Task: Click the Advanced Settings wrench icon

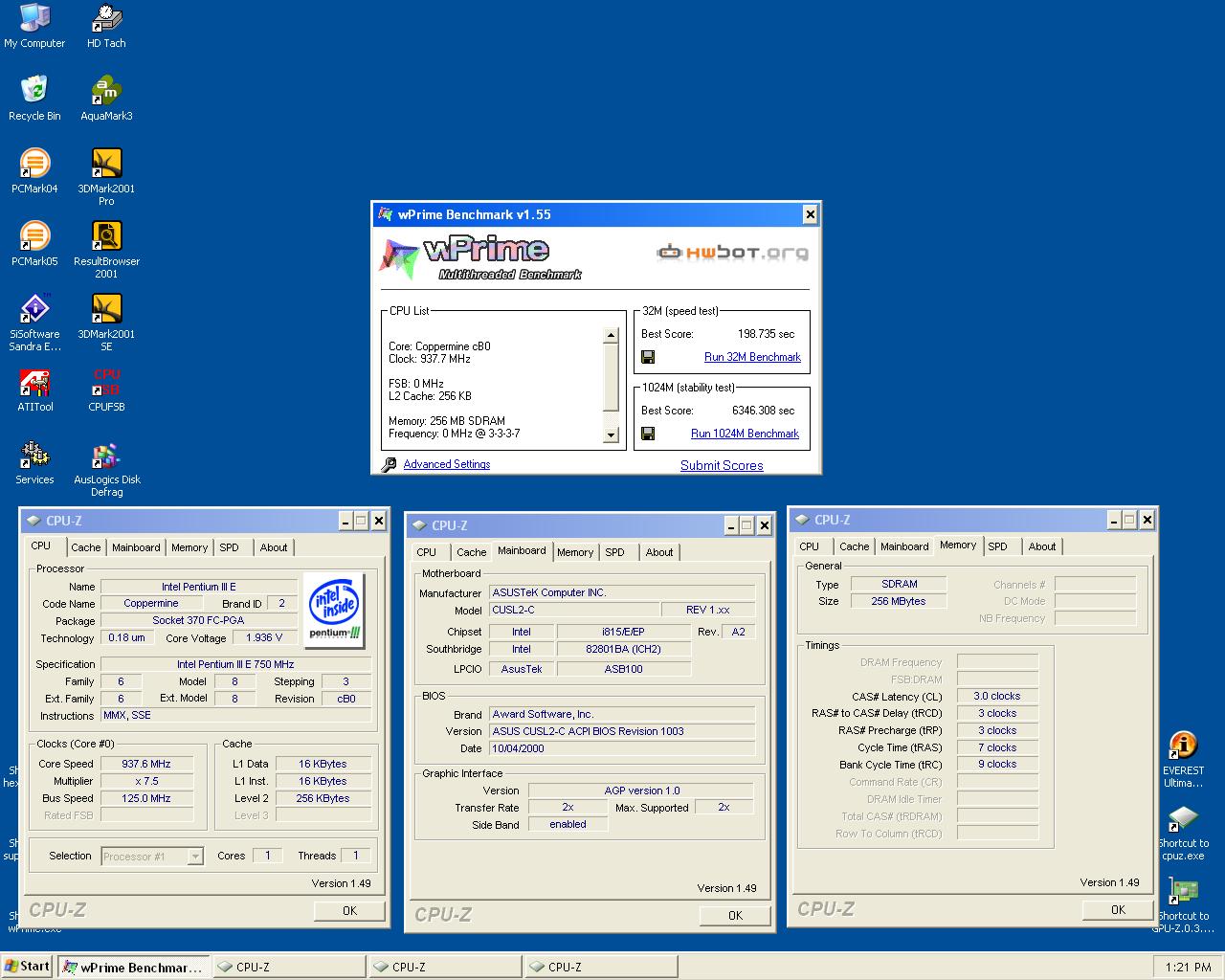Action: coord(389,464)
